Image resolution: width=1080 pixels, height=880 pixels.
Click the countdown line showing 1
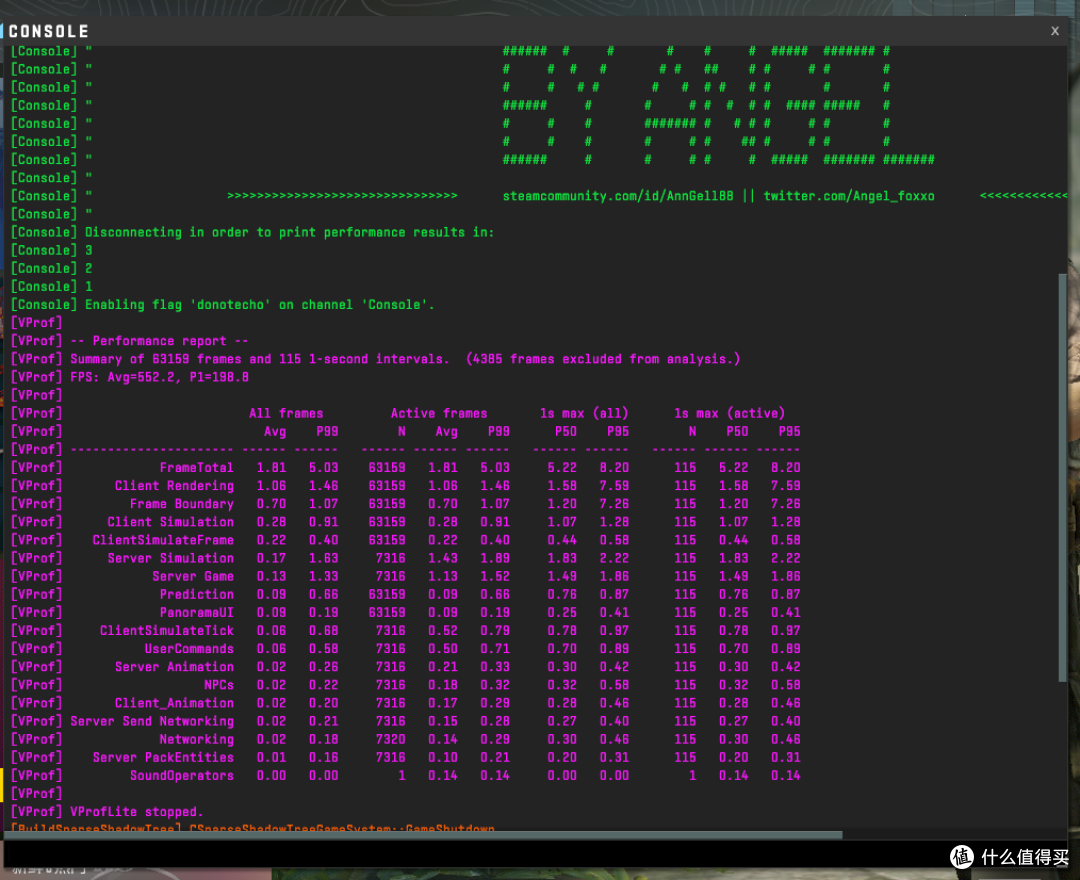pyautogui.click(x=52, y=286)
